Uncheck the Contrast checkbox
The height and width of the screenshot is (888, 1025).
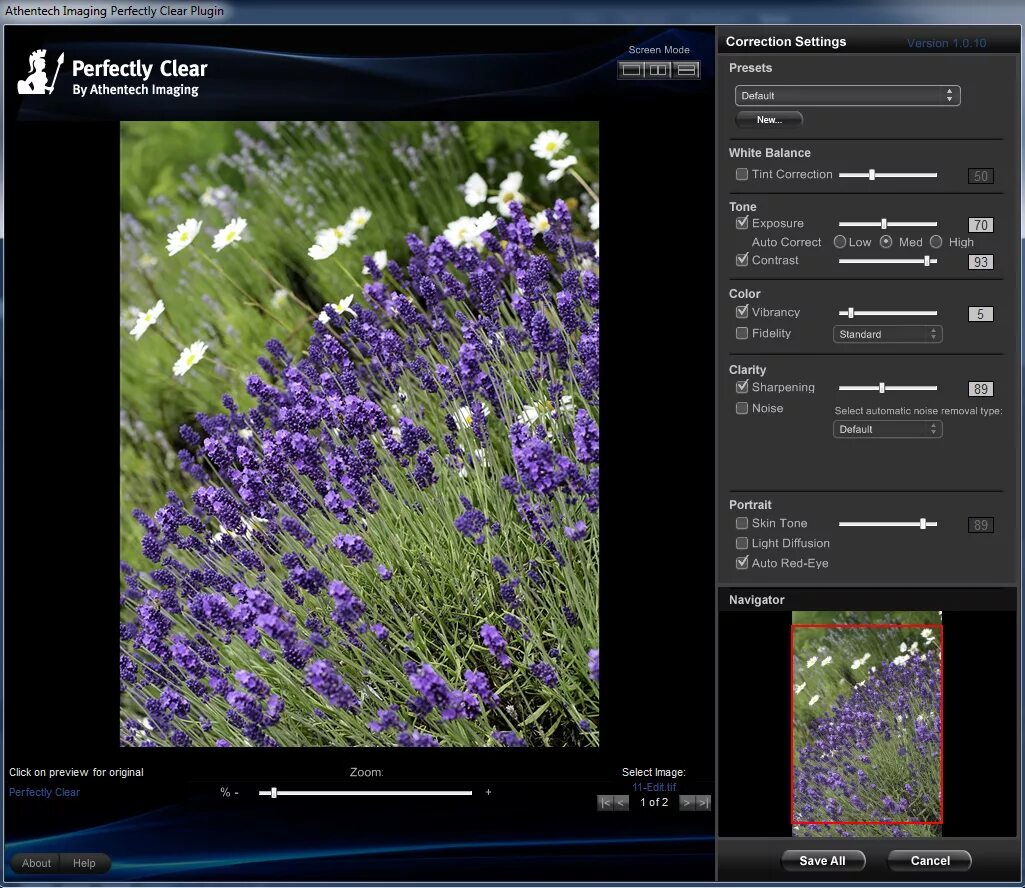(741, 260)
